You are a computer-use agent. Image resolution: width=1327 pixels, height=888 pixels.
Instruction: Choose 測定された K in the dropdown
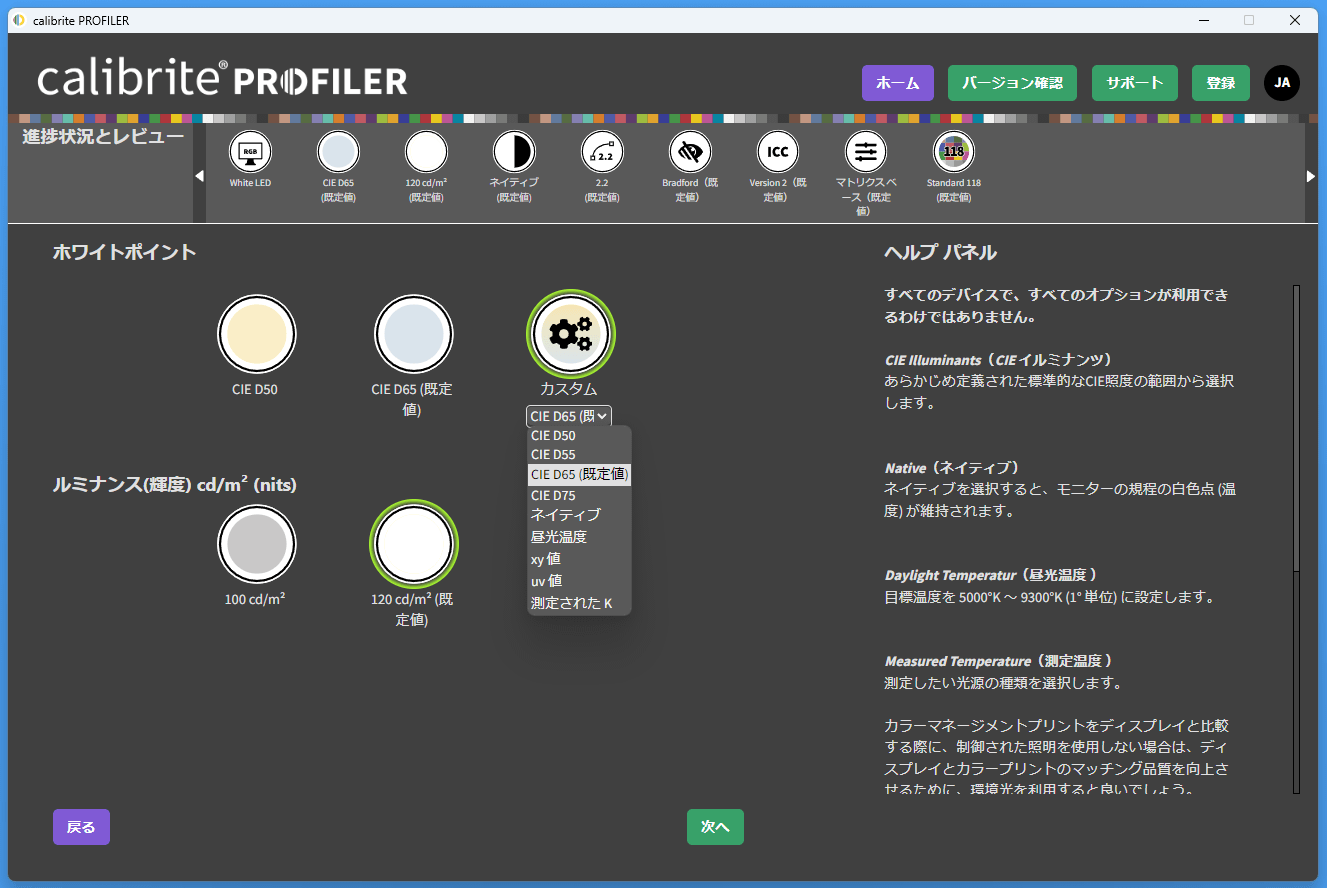click(579, 604)
